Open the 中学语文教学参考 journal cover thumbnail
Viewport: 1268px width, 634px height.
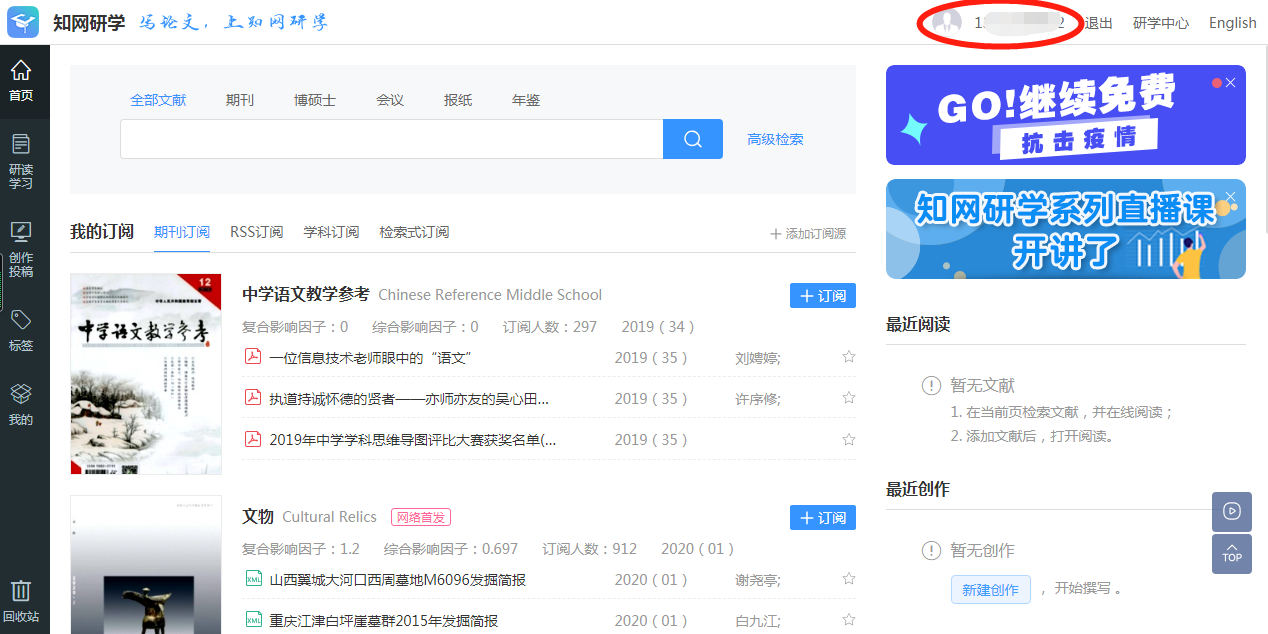[146, 374]
